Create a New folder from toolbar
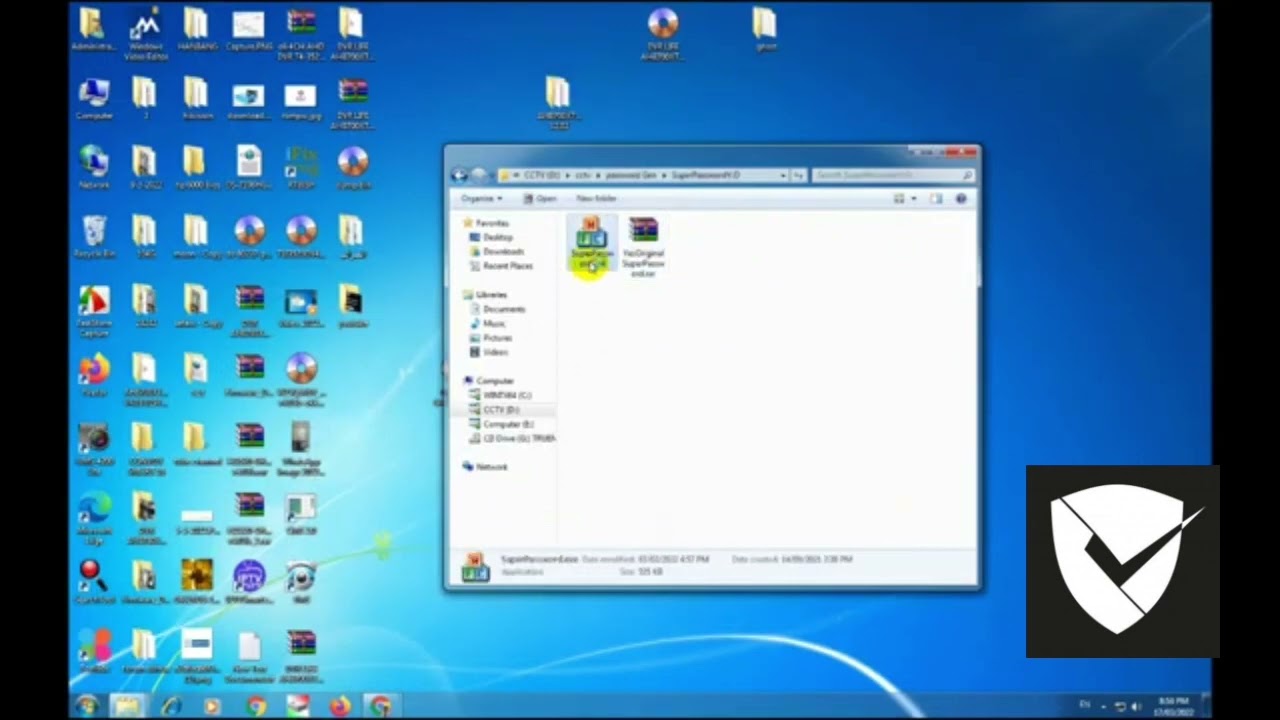1280x720 pixels. pos(596,199)
